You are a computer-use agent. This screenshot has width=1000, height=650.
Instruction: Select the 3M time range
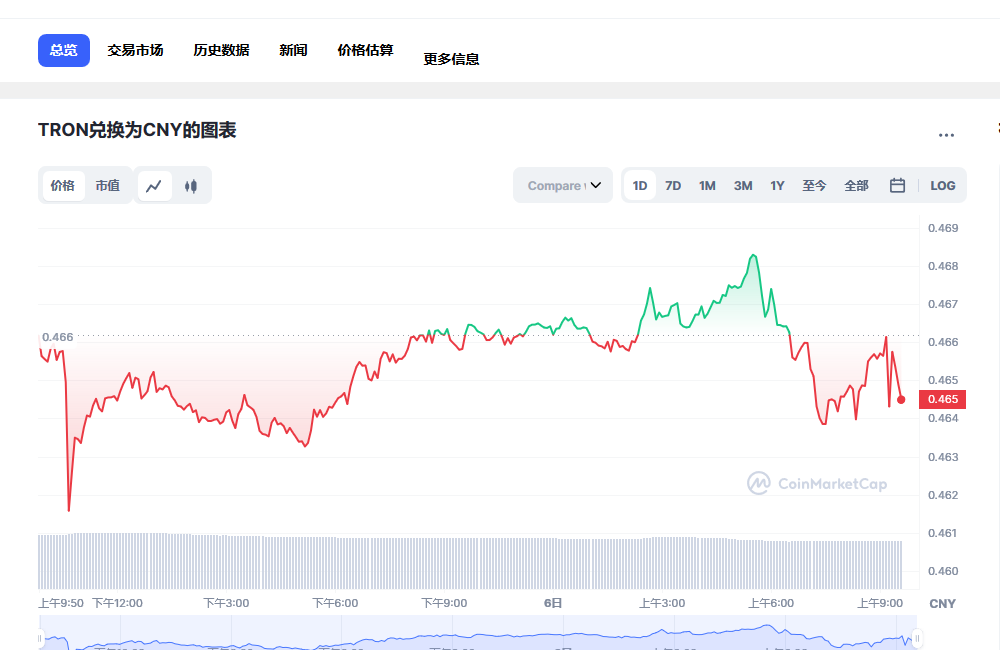[x=743, y=186]
